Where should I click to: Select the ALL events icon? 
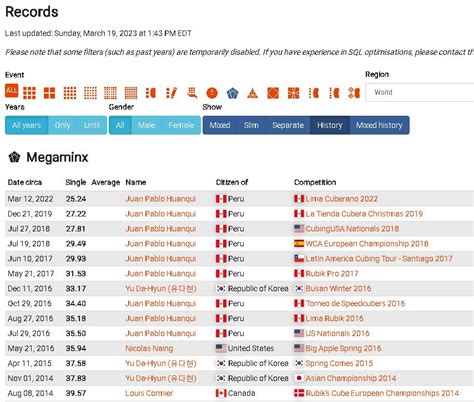coord(12,91)
